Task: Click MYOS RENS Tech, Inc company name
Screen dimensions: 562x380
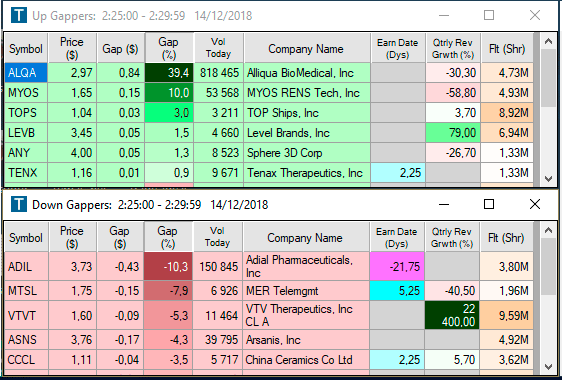Action: (x=307, y=93)
